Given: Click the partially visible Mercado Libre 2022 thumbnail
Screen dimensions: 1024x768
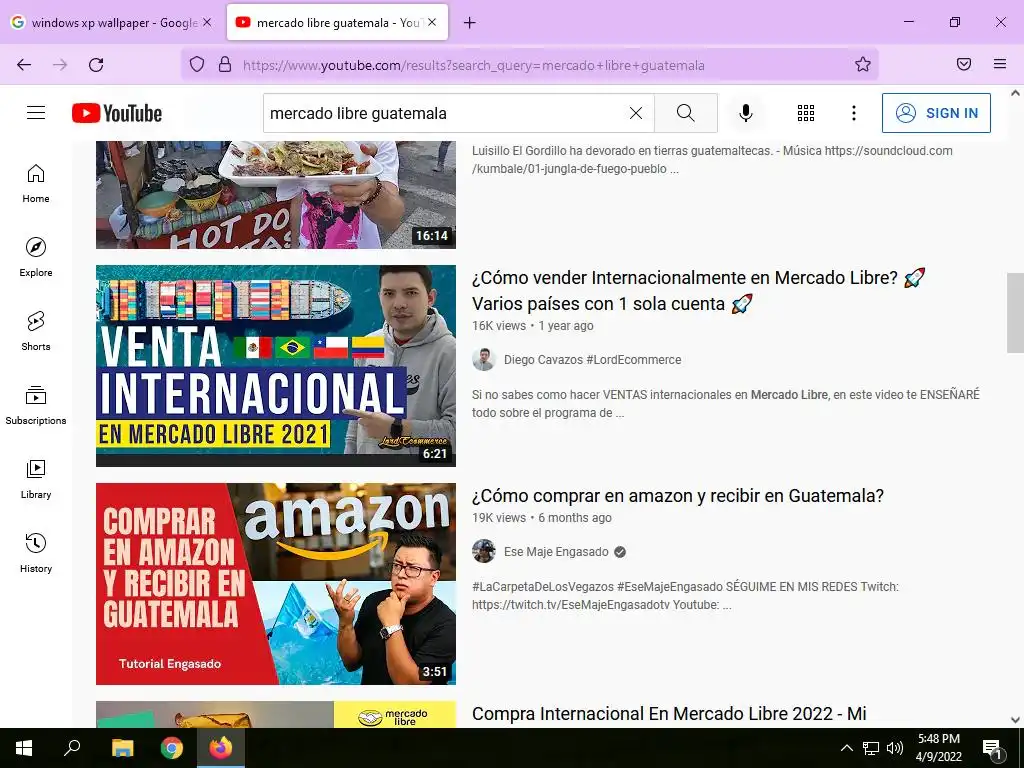Looking at the screenshot, I should (x=276, y=714).
